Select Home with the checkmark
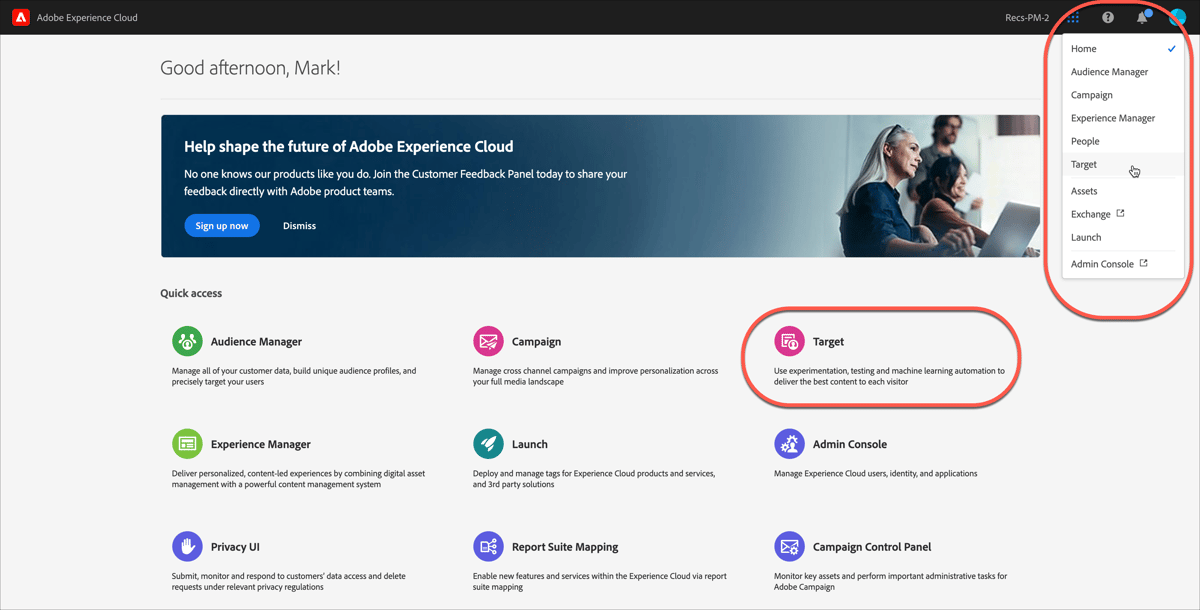The width and height of the screenshot is (1200, 610). coord(1083,48)
